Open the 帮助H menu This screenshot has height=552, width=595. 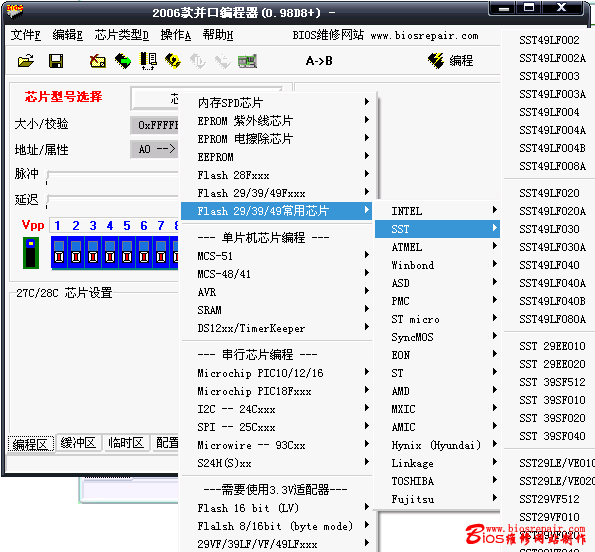click(217, 35)
